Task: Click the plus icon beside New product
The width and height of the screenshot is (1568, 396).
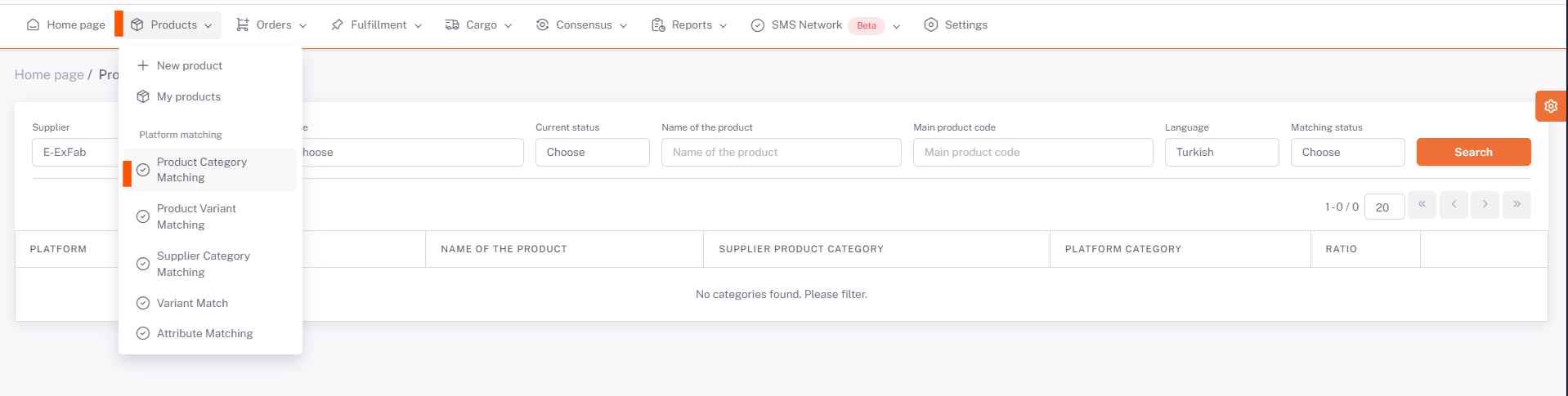Action: point(143,65)
